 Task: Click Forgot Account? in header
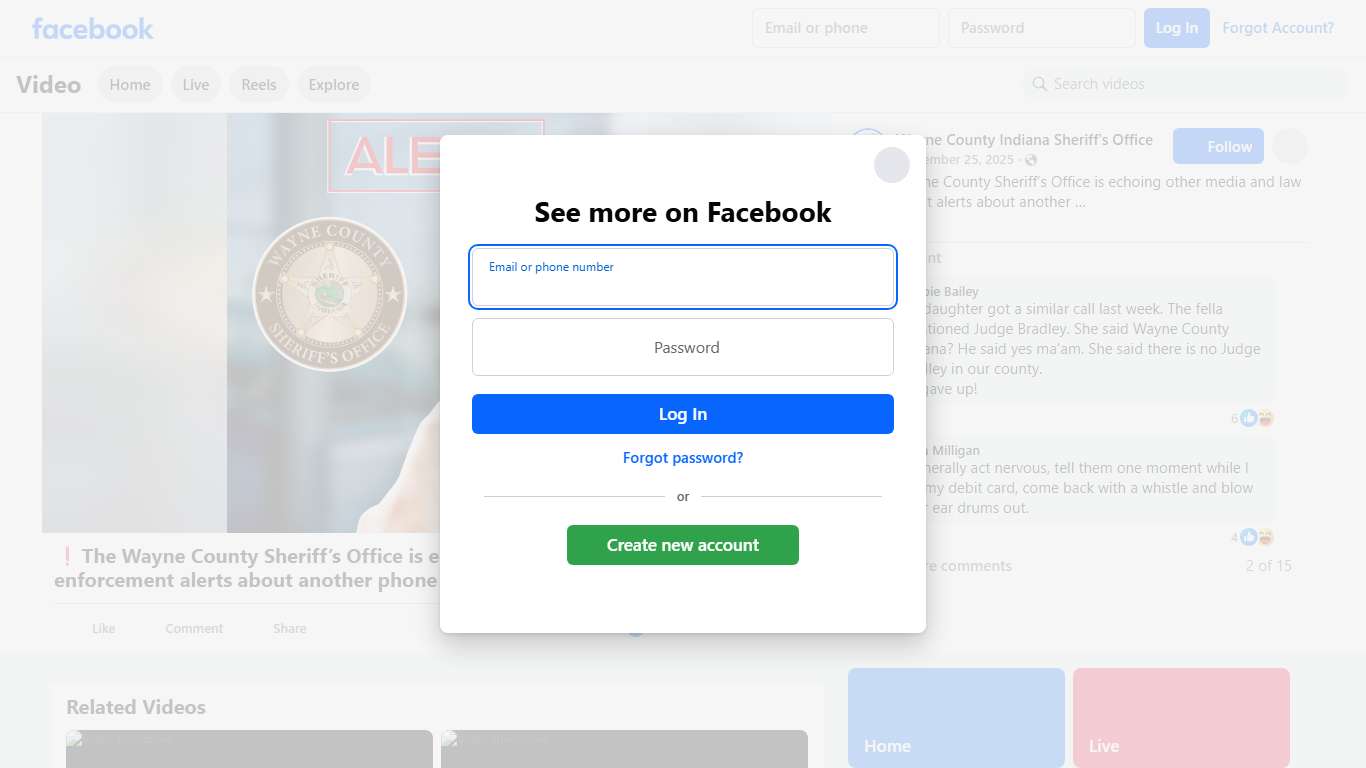1278,28
